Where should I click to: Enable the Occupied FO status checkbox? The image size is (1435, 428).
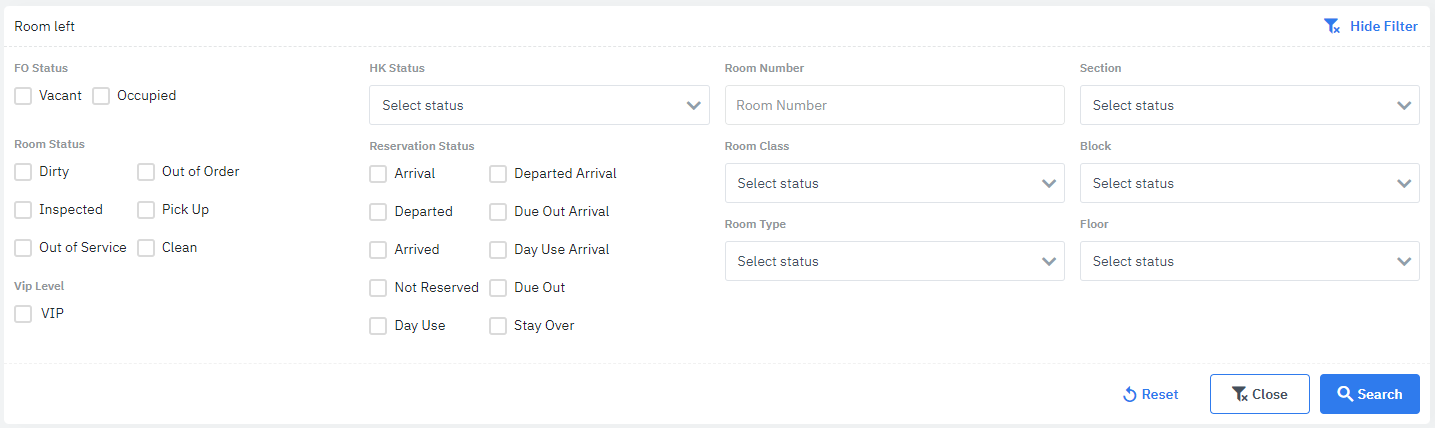101,96
